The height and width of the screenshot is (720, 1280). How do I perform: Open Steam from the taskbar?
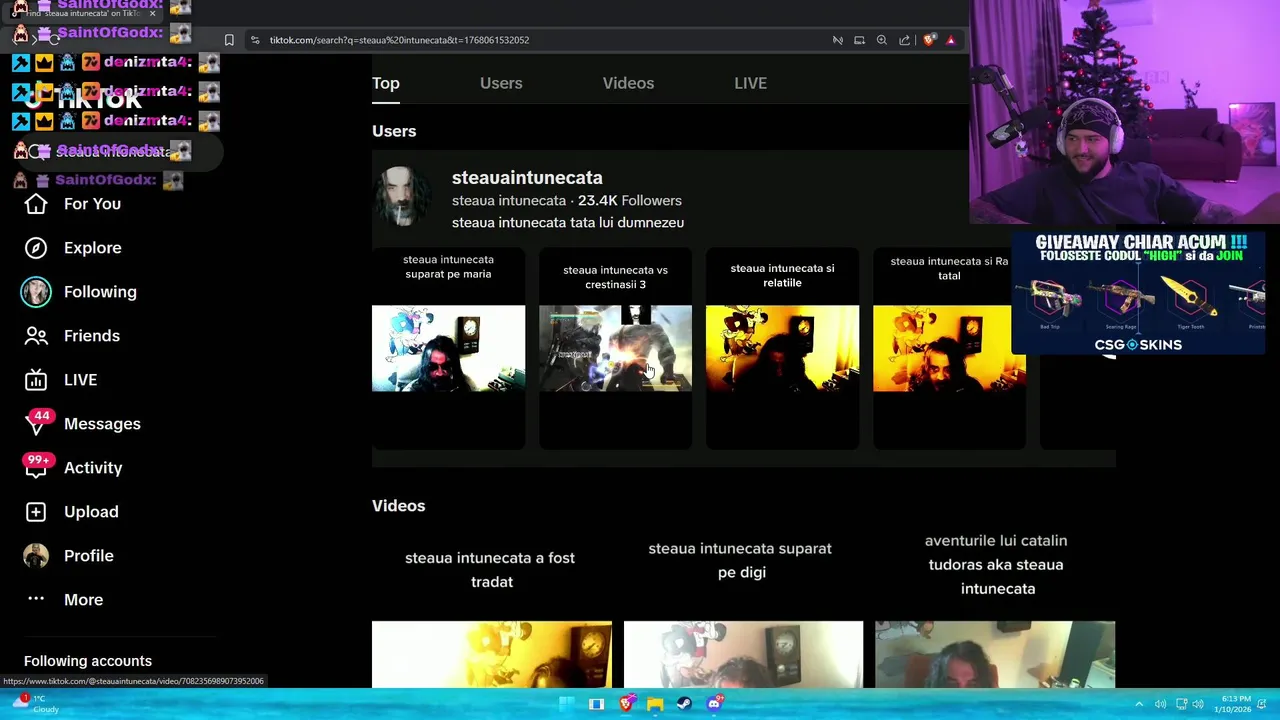pyautogui.click(x=684, y=704)
